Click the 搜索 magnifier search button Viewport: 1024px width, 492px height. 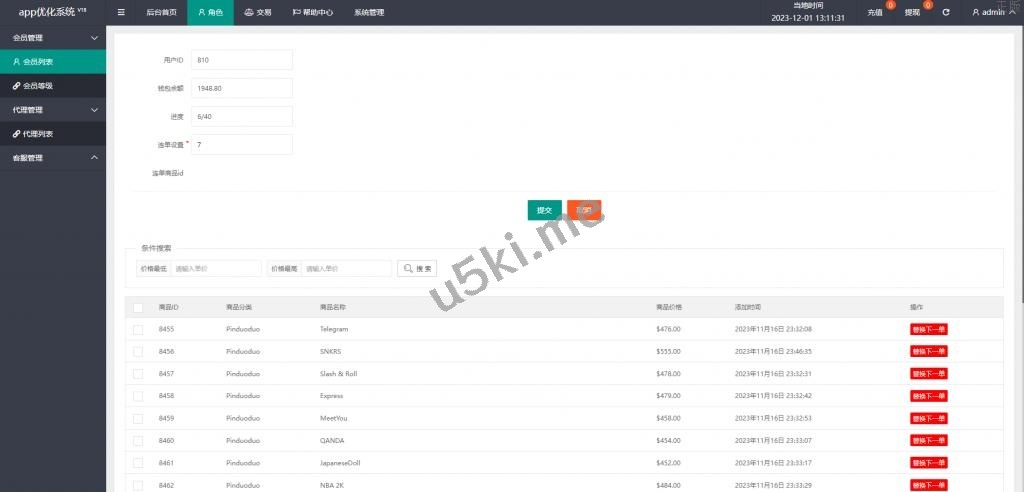click(418, 269)
